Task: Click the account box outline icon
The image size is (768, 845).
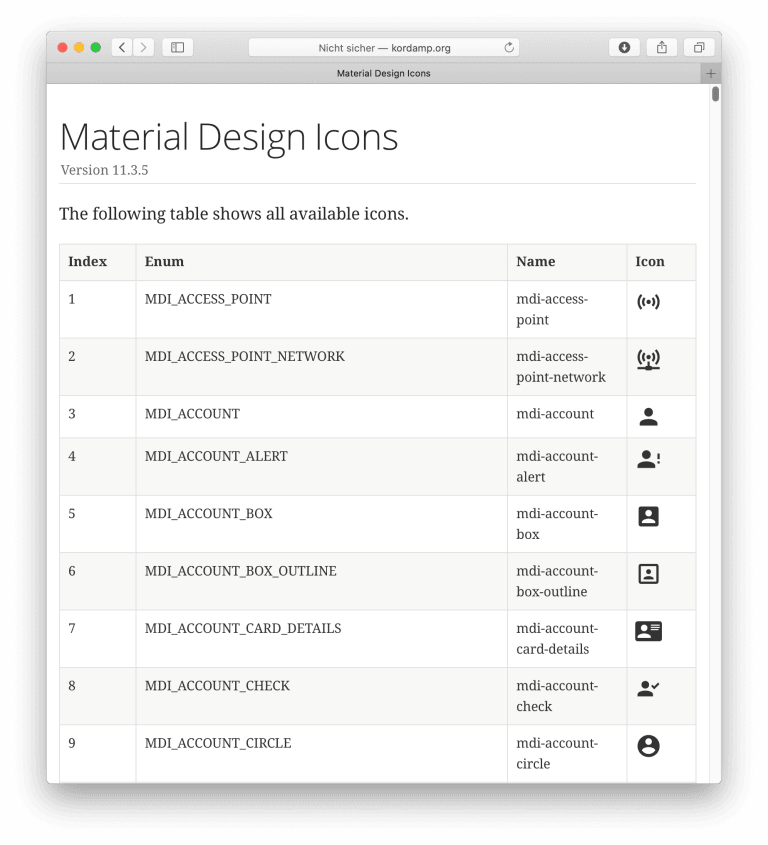Action: click(648, 574)
